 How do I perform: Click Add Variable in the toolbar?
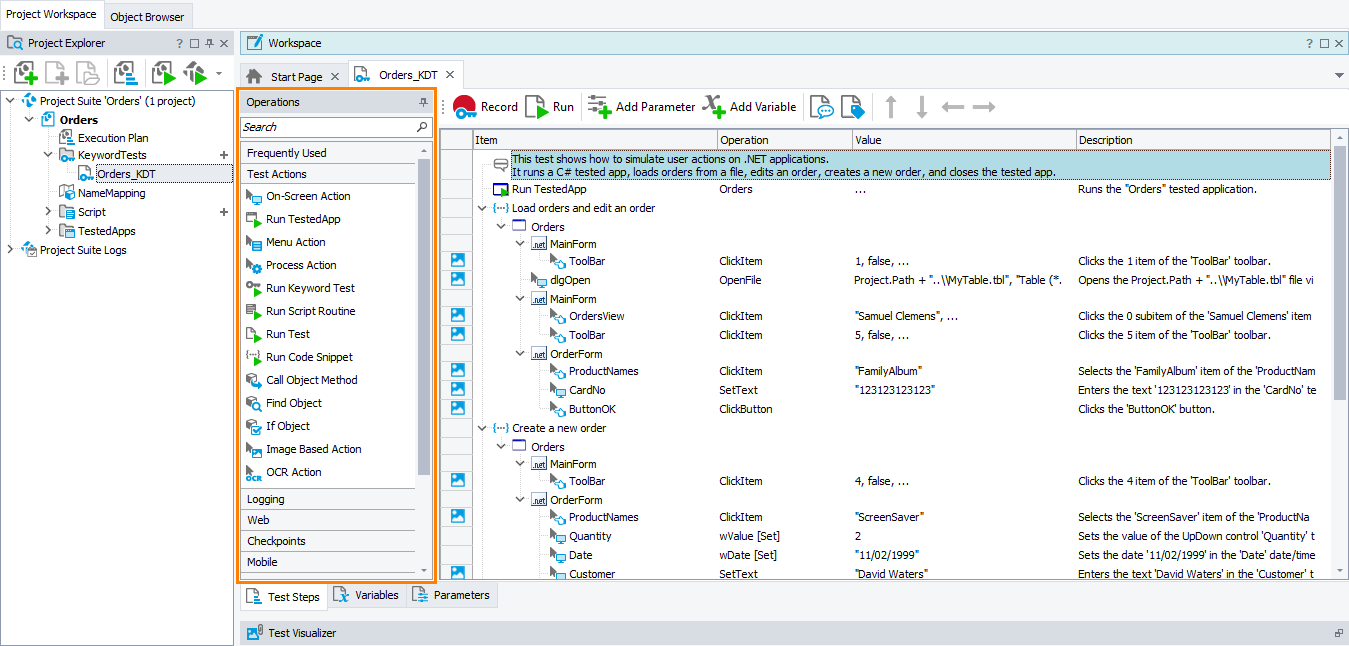(x=750, y=107)
